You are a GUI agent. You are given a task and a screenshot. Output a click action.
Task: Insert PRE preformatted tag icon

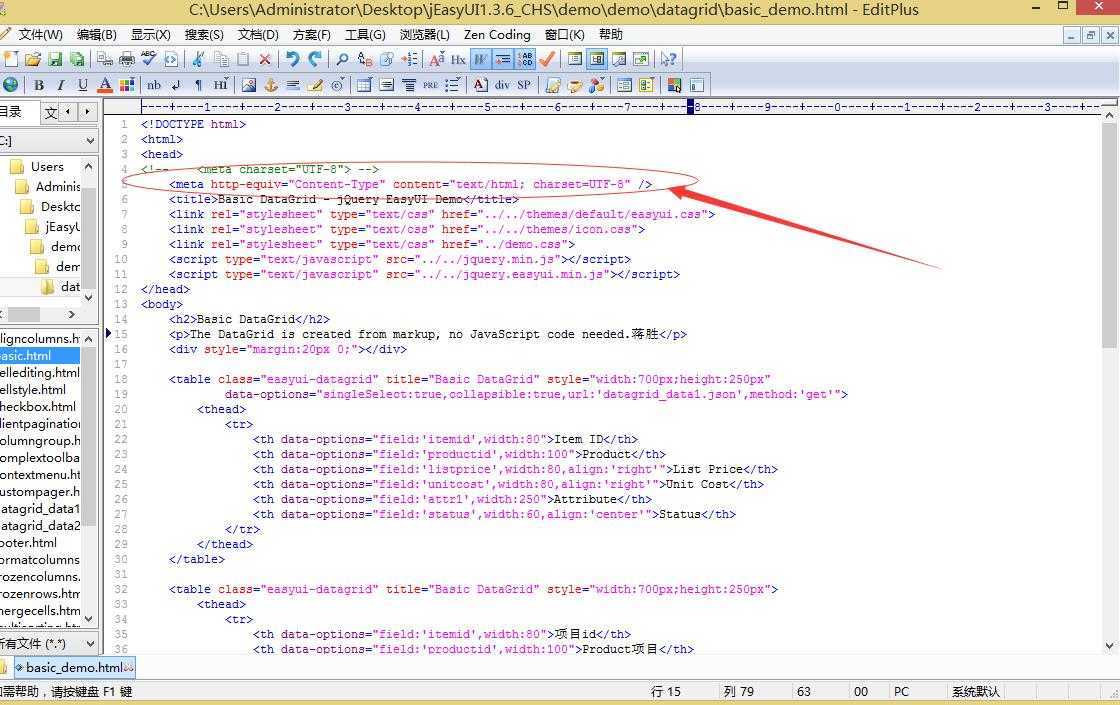pyautogui.click(x=430, y=85)
